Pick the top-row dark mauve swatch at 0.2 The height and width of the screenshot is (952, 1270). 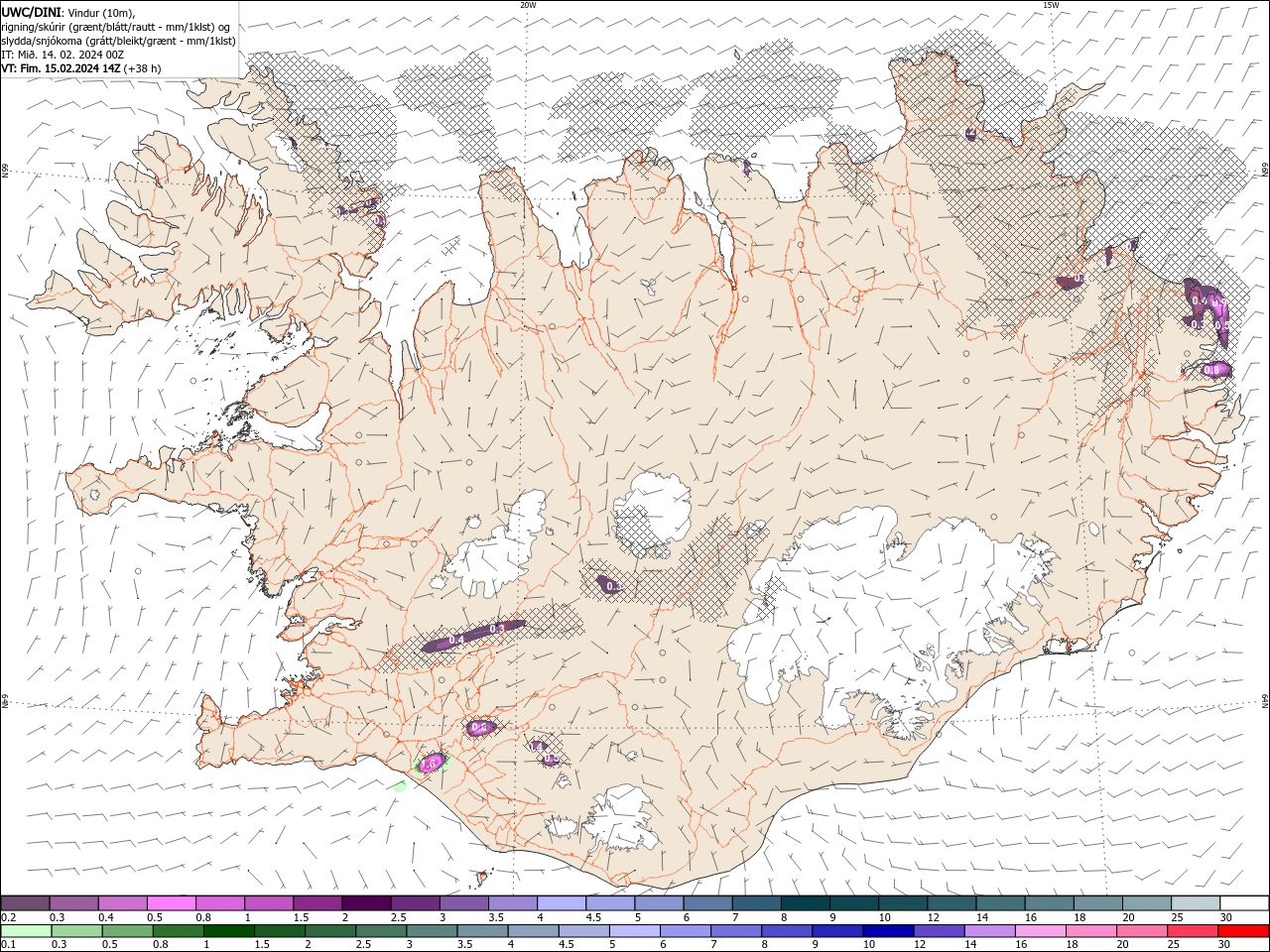coord(26,903)
